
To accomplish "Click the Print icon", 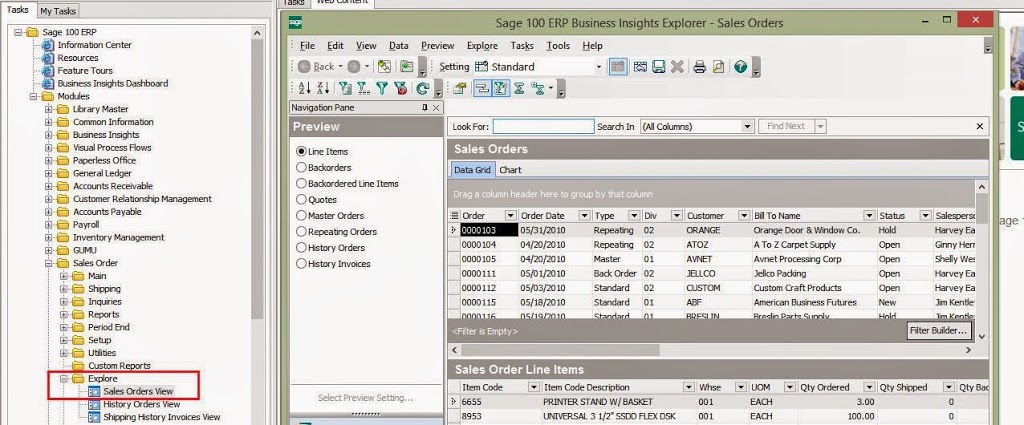I will pos(699,67).
